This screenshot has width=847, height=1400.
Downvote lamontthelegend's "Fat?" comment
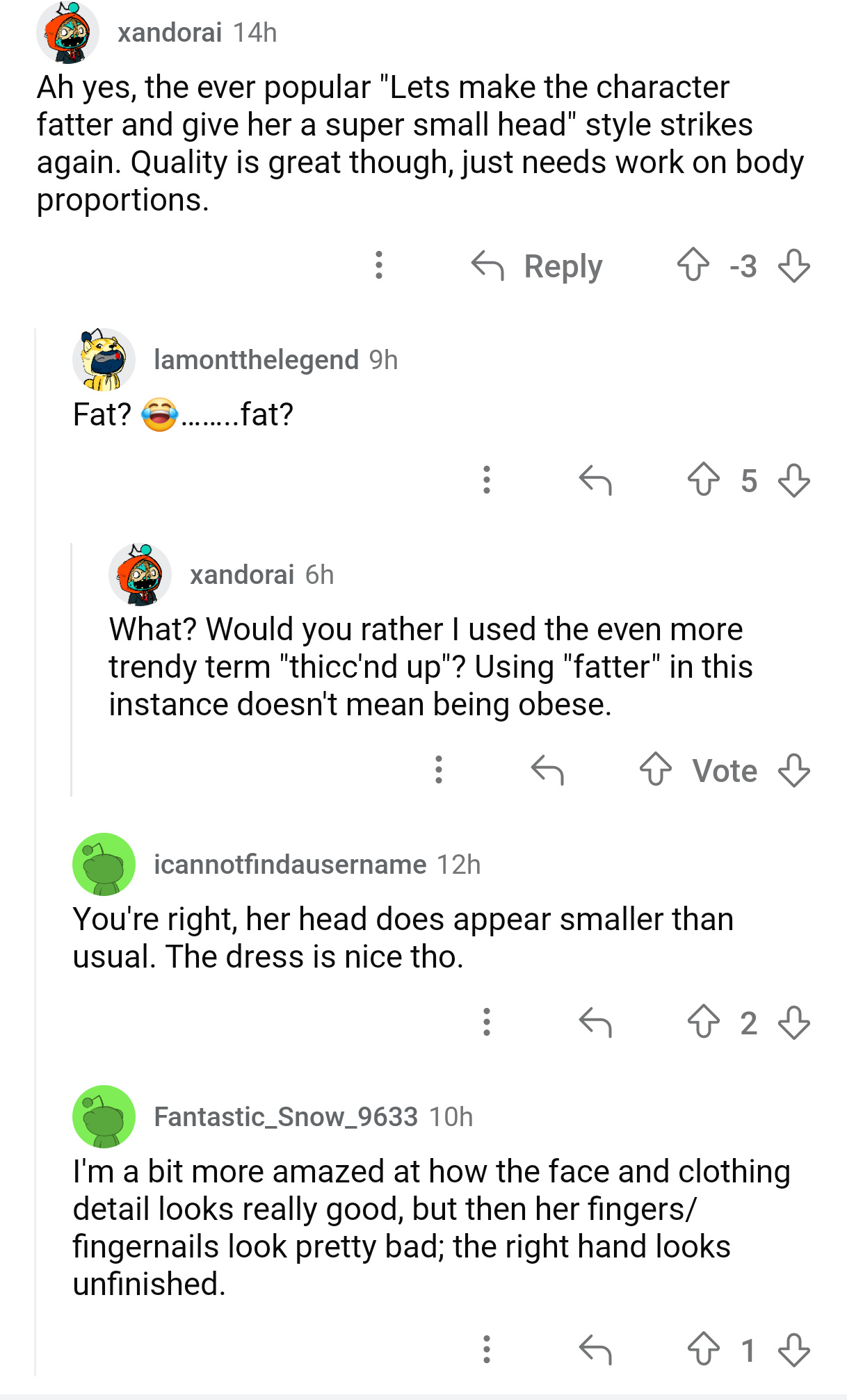(793, 480)
